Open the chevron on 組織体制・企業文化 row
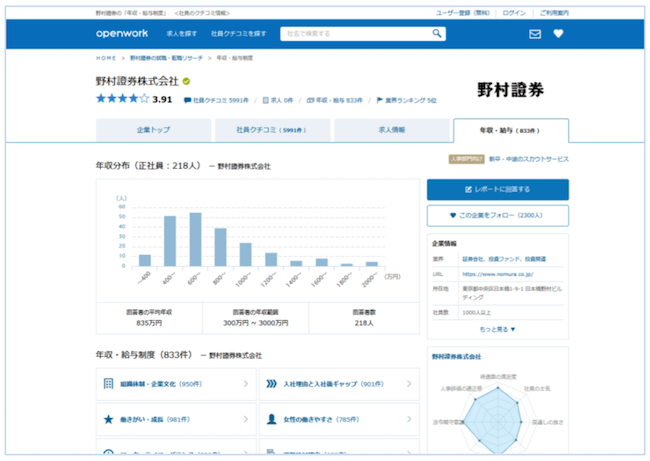This screenshot has height=461, width=650. click(246, 383)
